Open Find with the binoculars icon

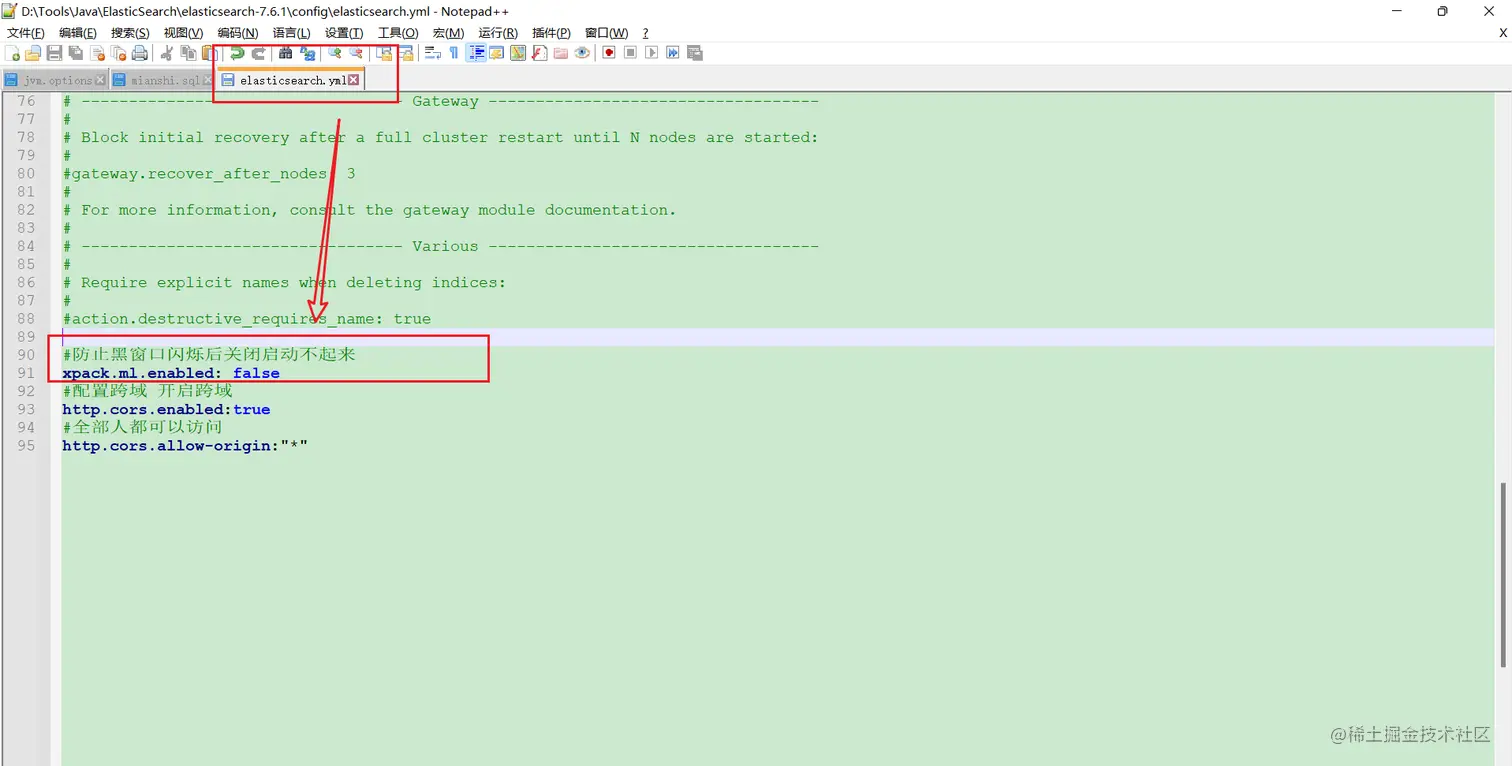pos(285,53)
